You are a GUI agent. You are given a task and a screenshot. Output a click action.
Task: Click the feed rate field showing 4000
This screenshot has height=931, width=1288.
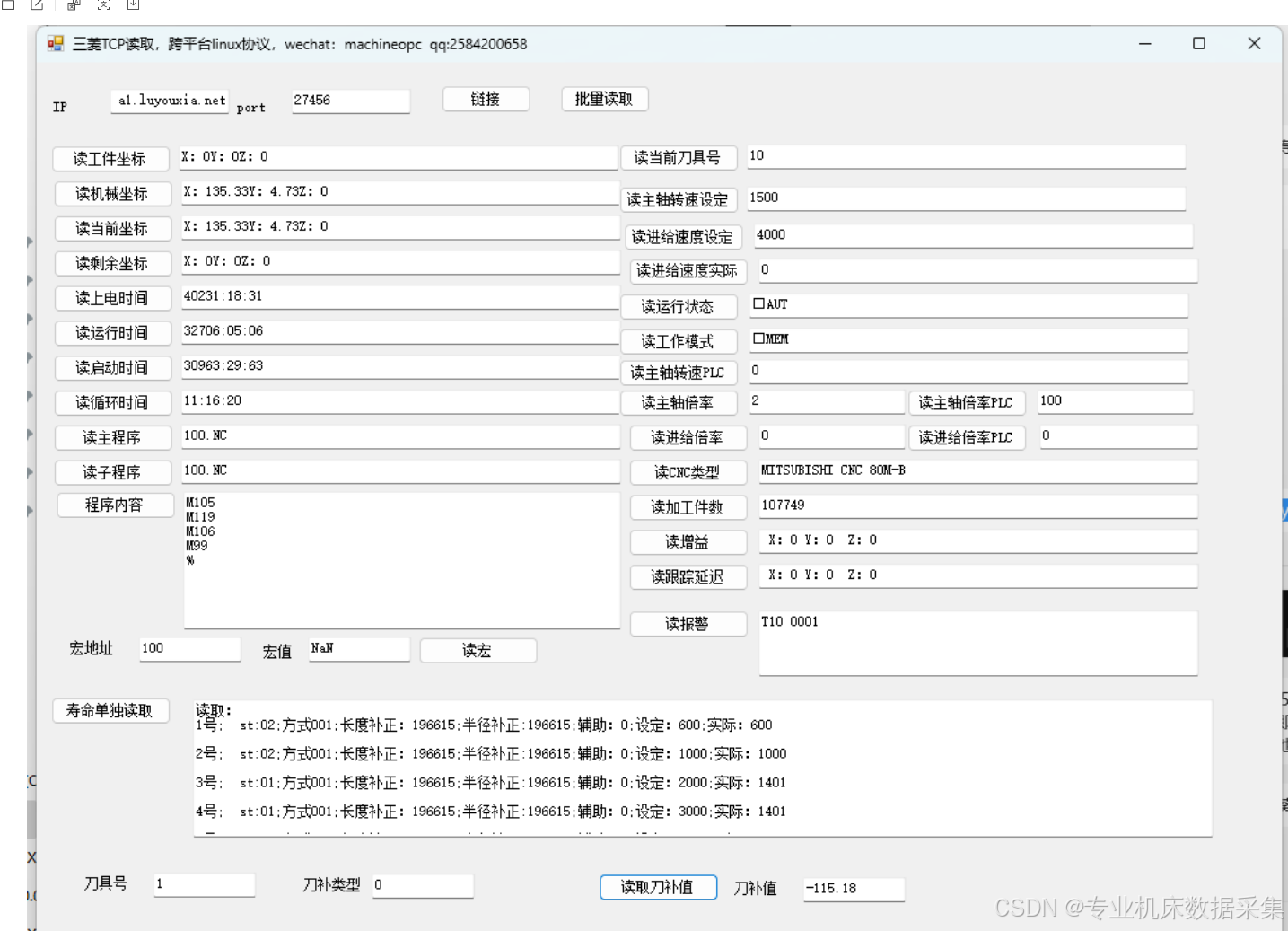973,235
